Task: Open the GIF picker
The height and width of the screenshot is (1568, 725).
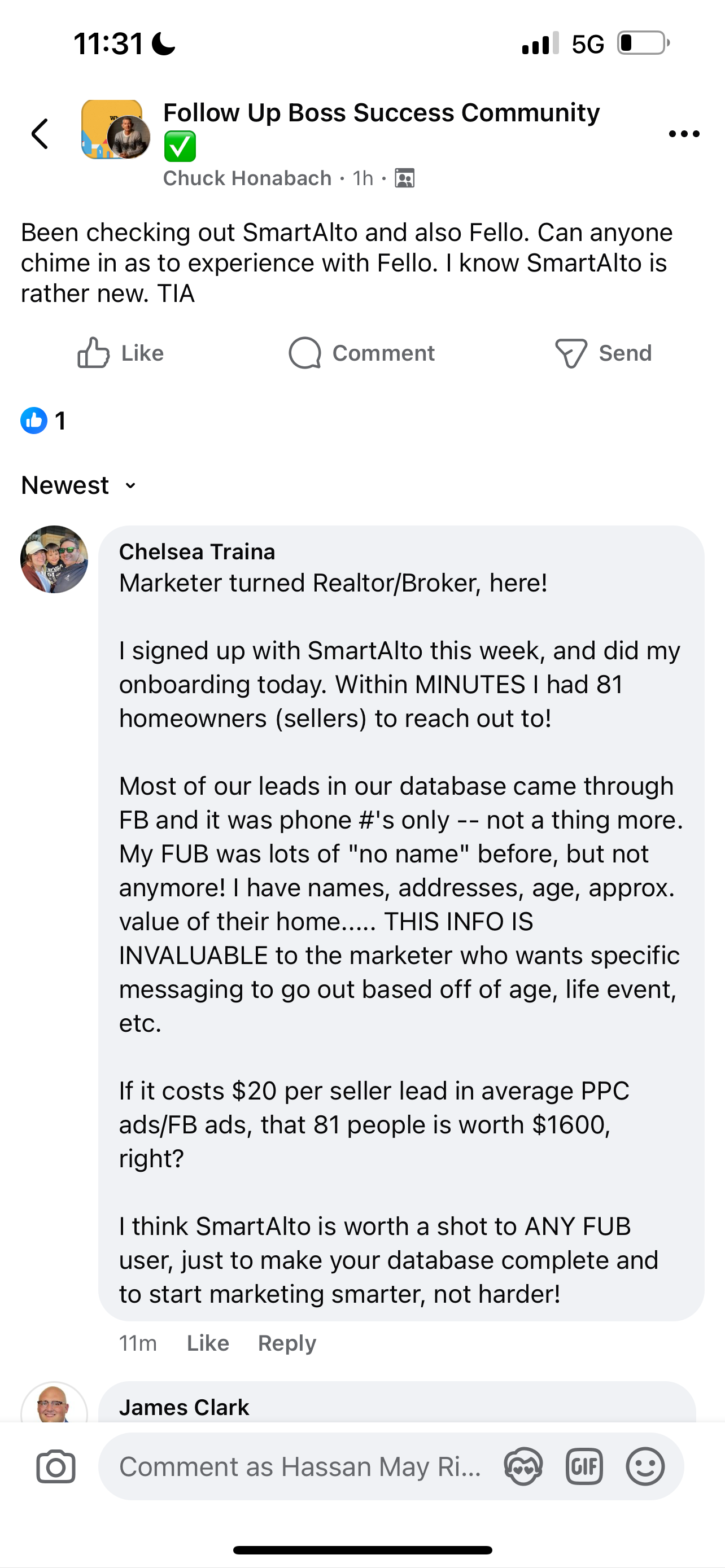Action: tap(584, 1467)
